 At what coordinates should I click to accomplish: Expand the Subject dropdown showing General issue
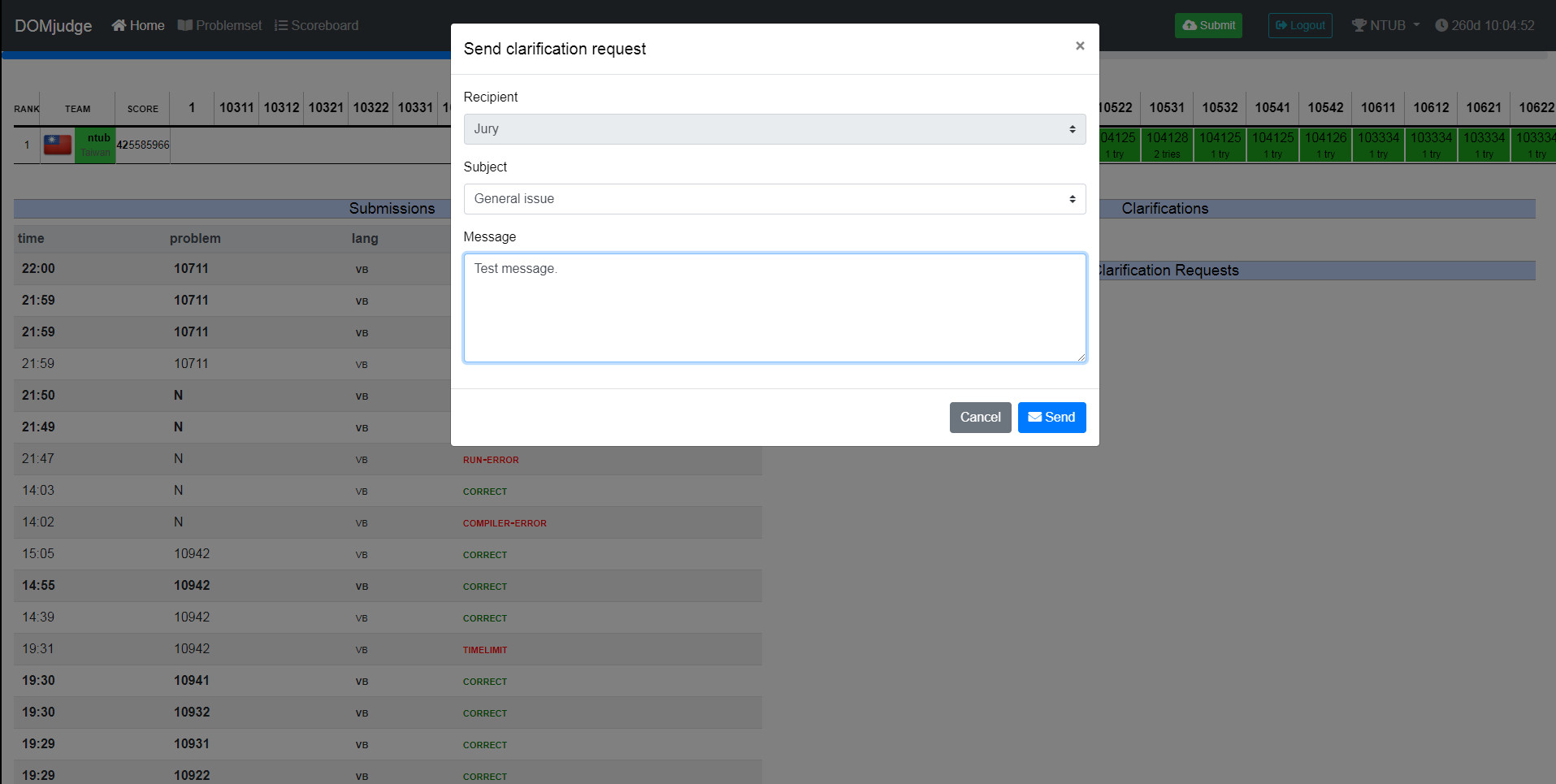[x=774, y=199]
